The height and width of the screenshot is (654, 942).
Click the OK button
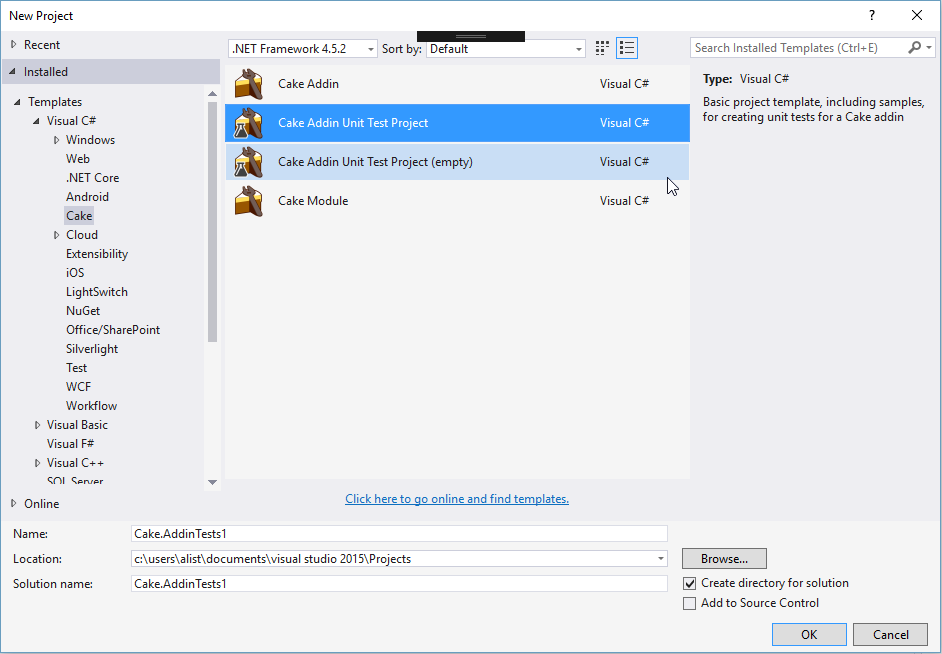(809, 635)
